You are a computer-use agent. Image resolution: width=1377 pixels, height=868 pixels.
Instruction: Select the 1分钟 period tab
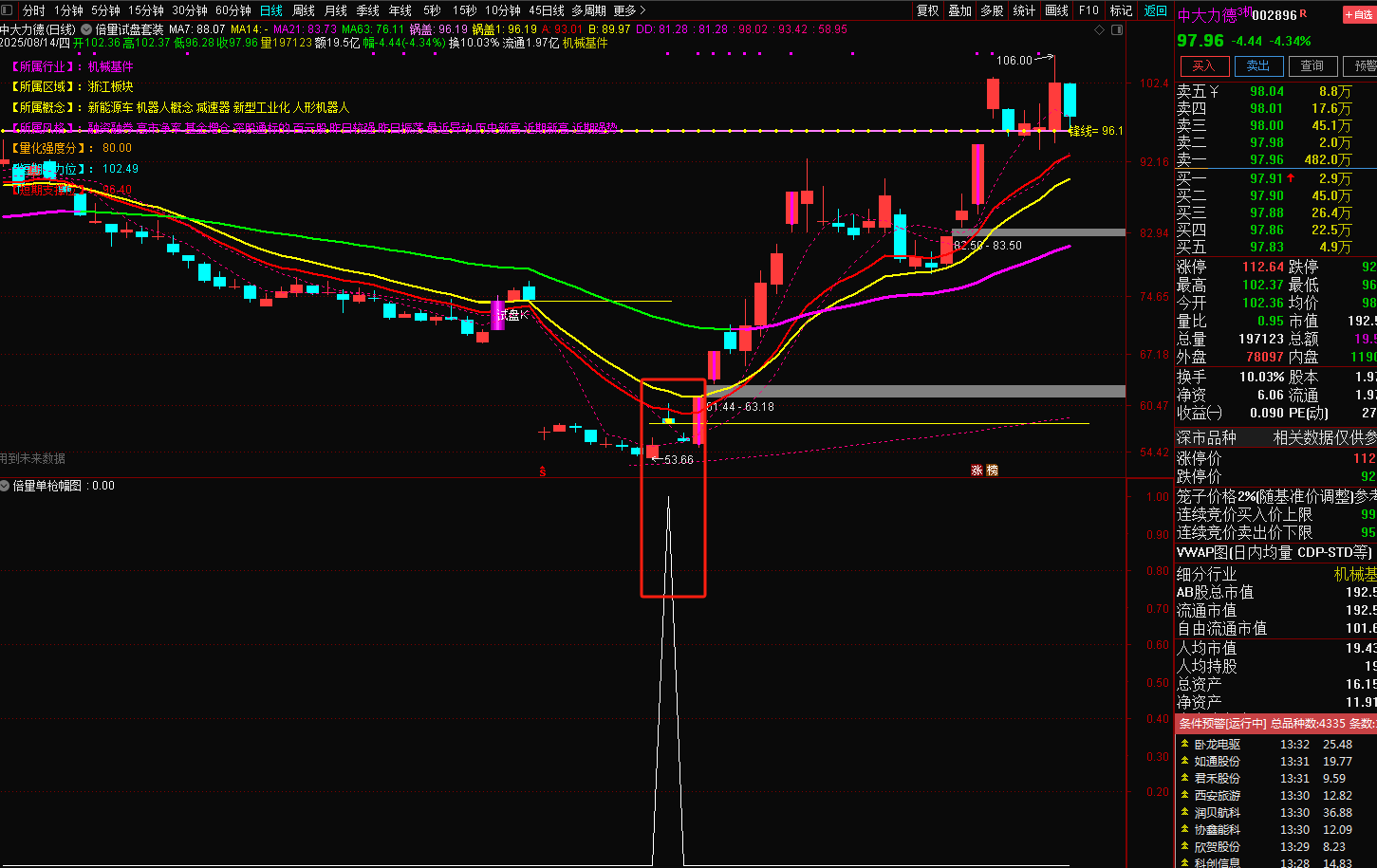(x=68, y=10)
